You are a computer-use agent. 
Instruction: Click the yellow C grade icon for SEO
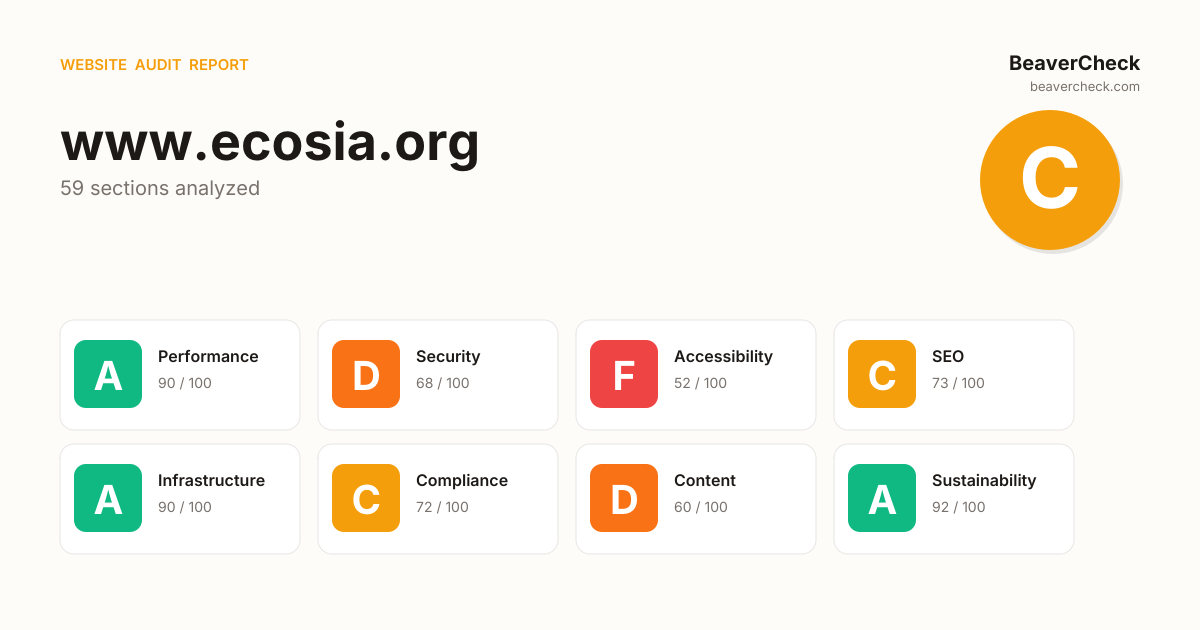[x=882, y=374]
